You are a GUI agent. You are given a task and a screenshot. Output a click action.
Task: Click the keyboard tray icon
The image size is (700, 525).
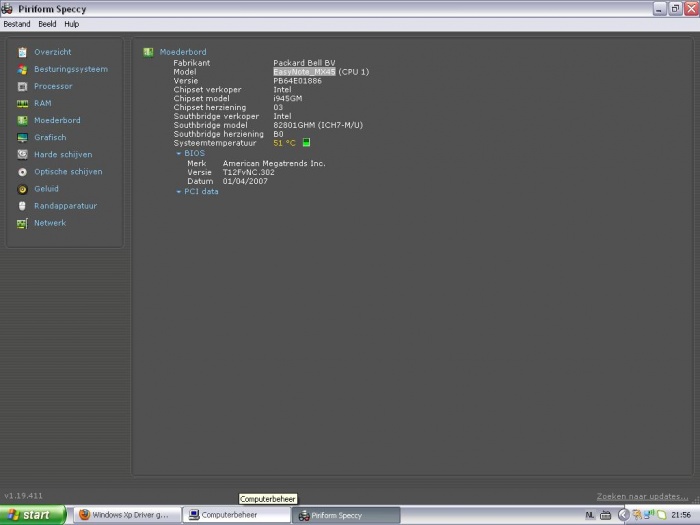tap(605, 515)
